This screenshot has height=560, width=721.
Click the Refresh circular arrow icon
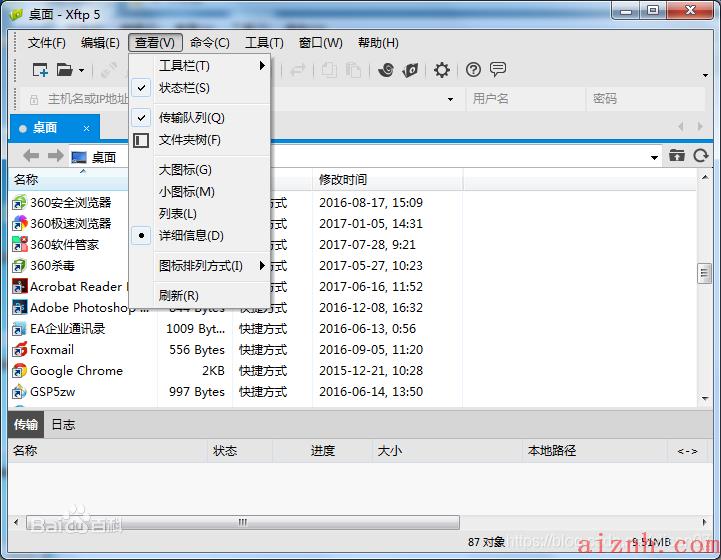coord(701,156)
